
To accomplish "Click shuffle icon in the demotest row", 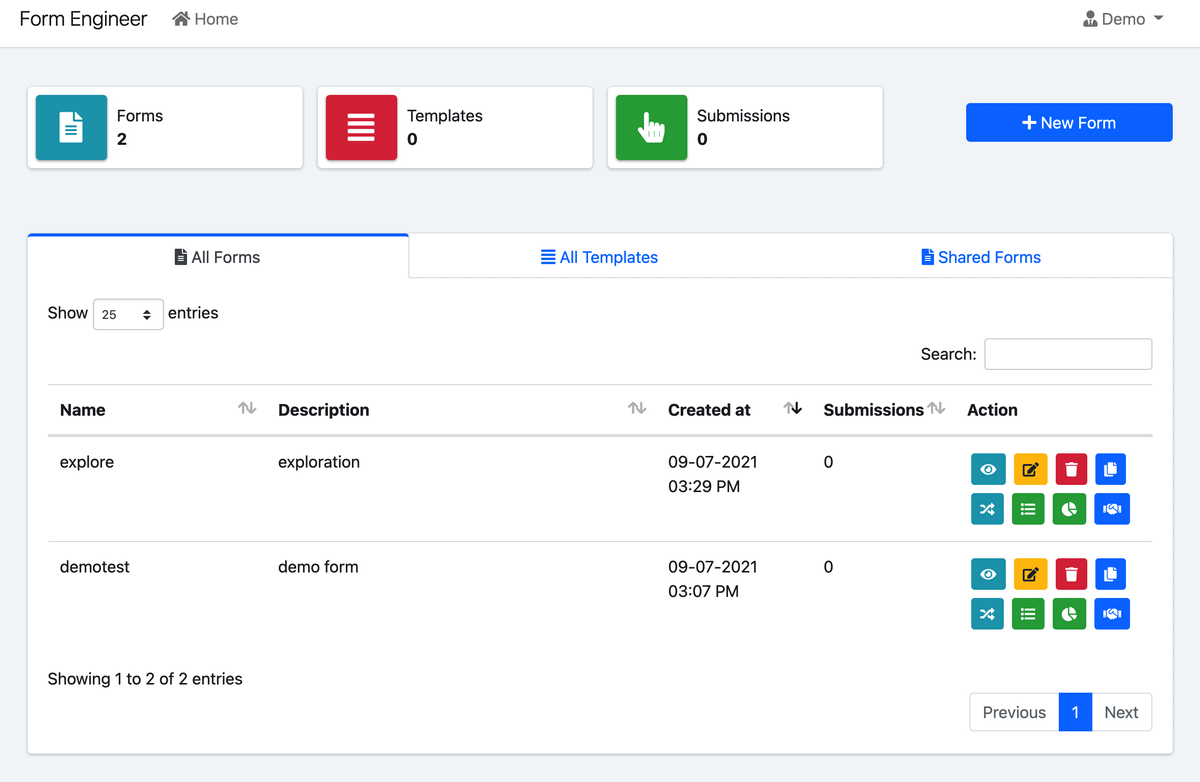I will point(987,614).
